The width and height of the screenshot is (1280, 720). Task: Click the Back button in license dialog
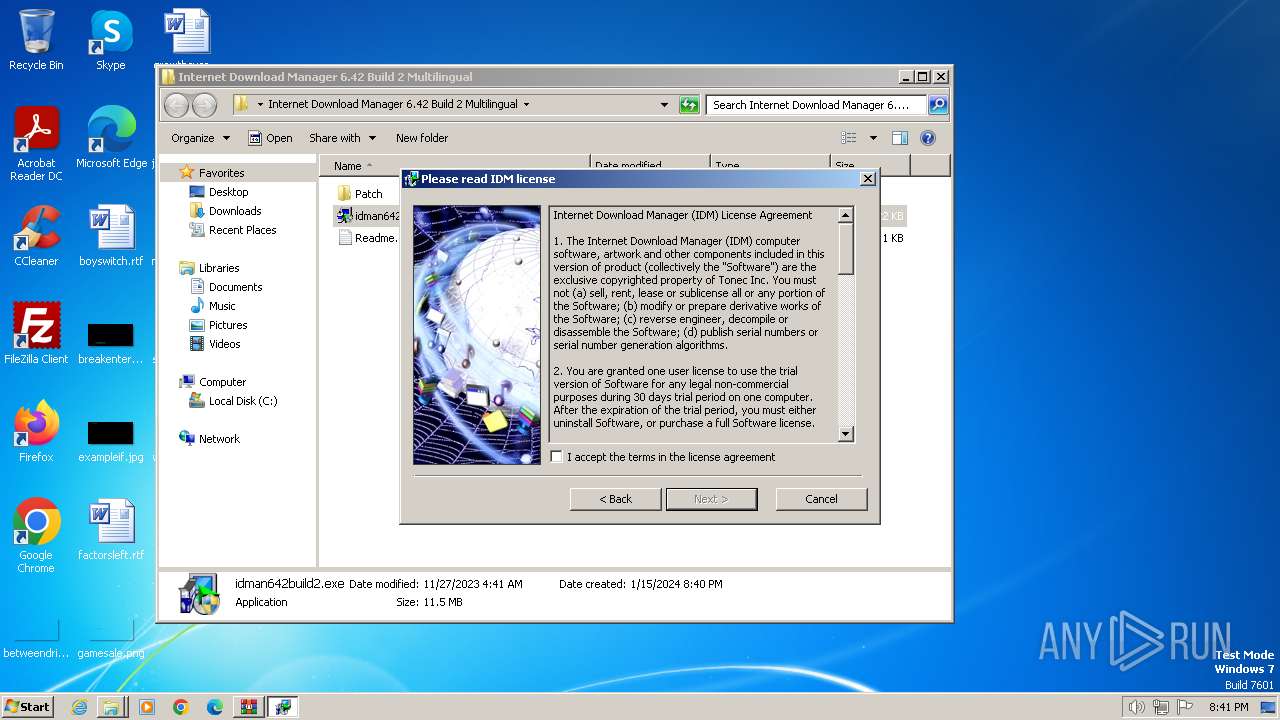coord(615,499)
